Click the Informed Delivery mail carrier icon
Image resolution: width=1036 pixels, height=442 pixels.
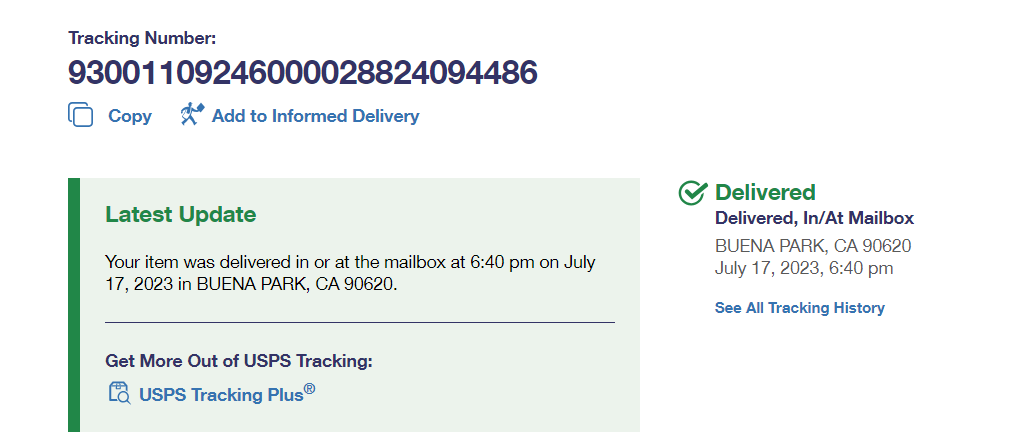coord(191,115)
